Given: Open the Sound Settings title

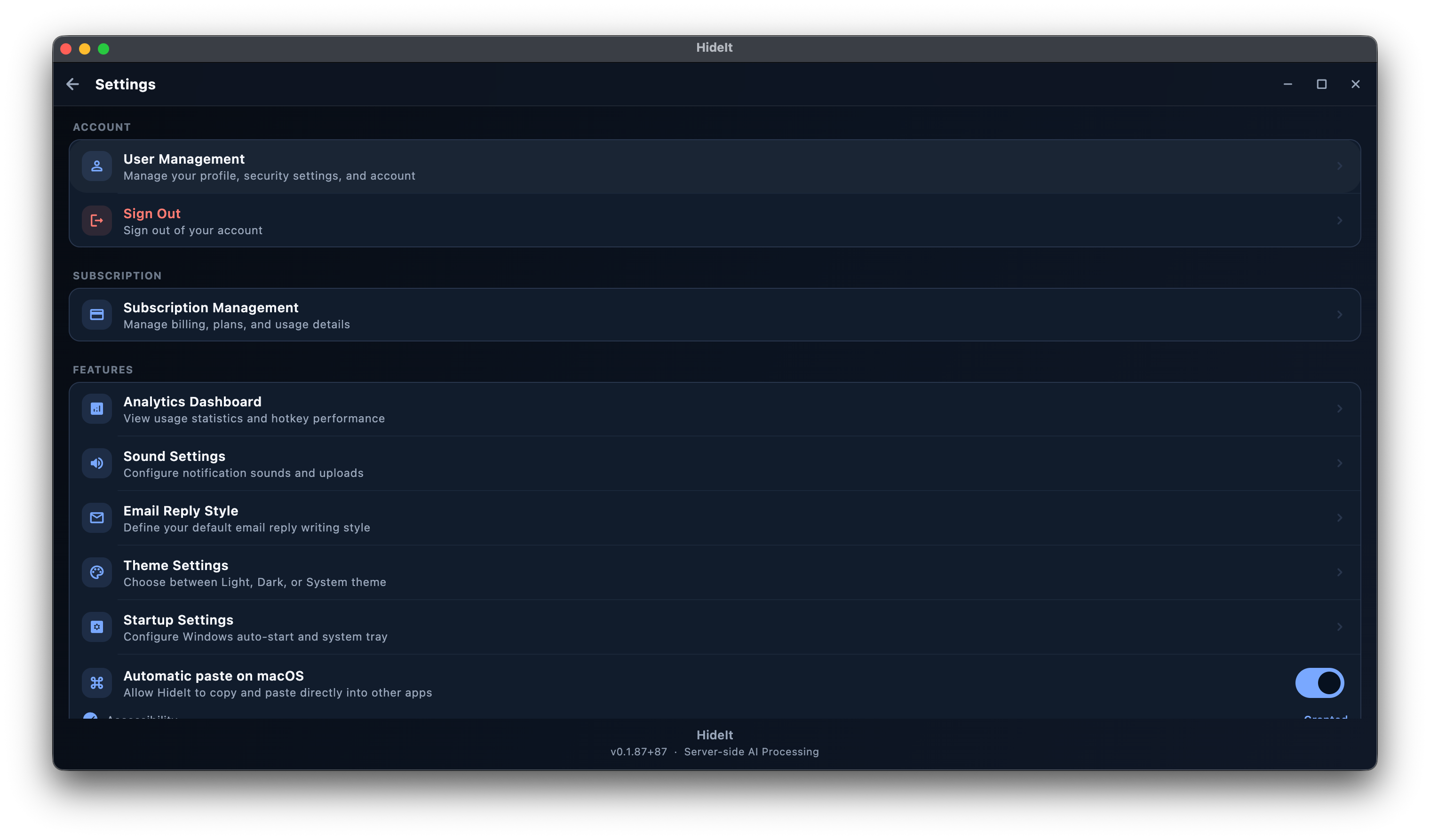Looking at the screenshot, I should pyautogui.click(x=174, y=456).
